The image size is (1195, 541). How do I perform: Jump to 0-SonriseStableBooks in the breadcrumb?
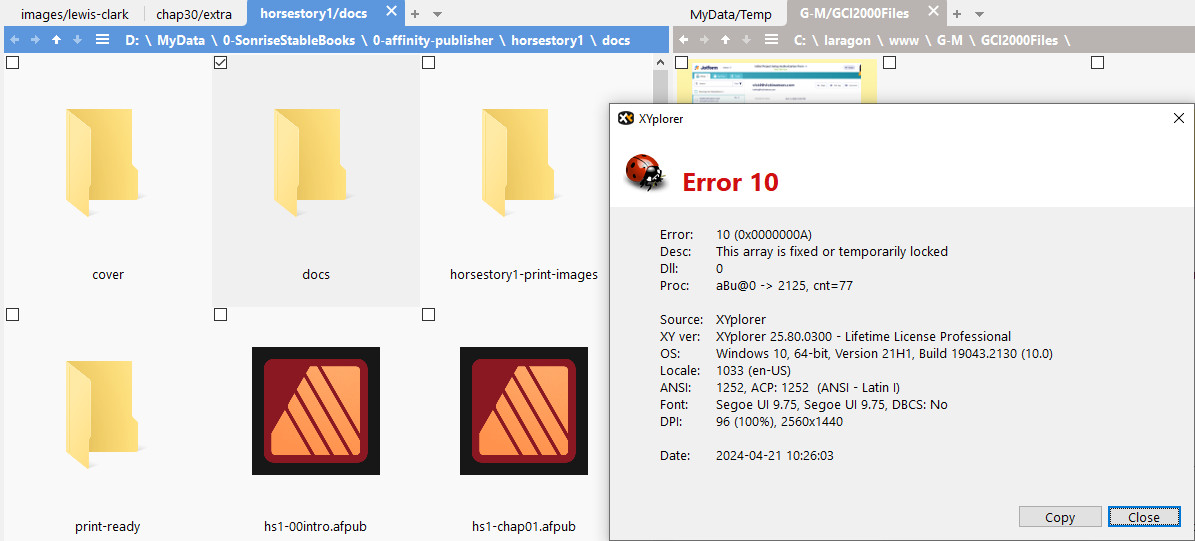289,40
